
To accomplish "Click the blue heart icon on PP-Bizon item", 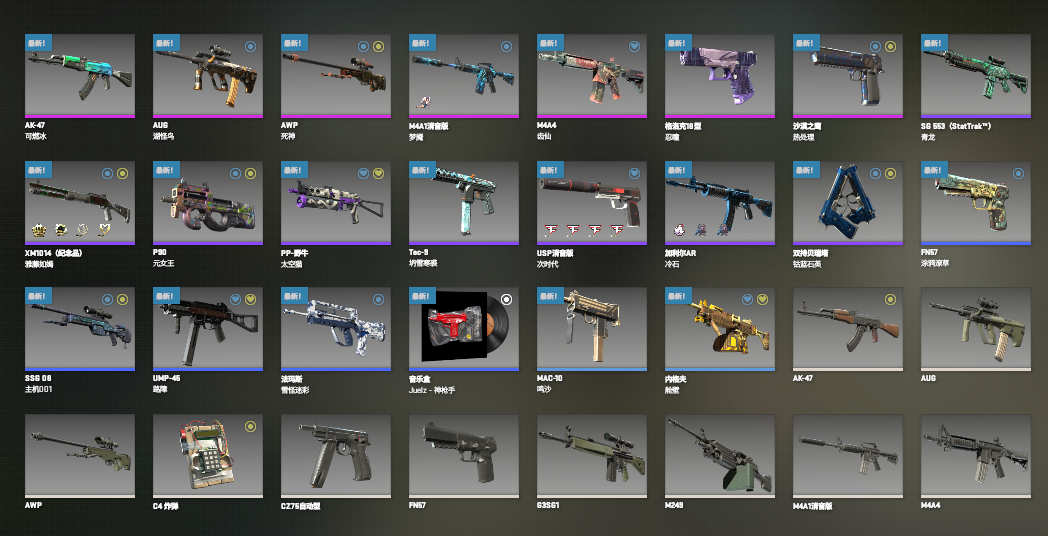I will pos(363,173).
